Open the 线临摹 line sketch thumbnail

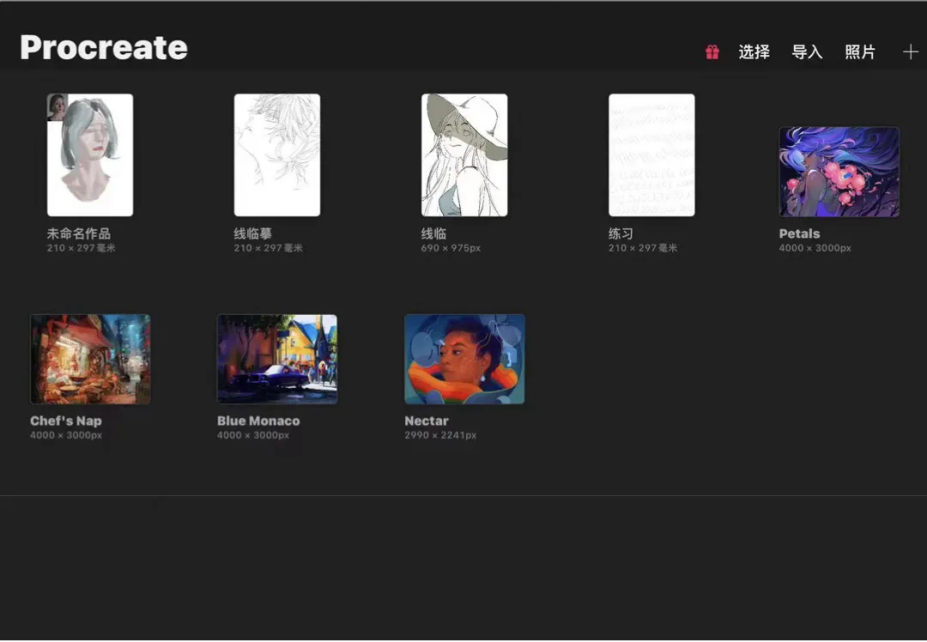(x=277, y=155)
